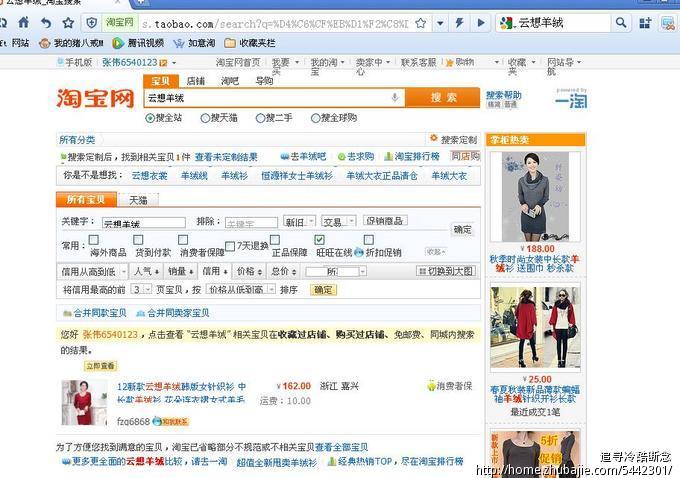The width and height of the screenshot is (680, 478).
Task: Click the 搜索定制 gear icon
Action: pos(434,138)
